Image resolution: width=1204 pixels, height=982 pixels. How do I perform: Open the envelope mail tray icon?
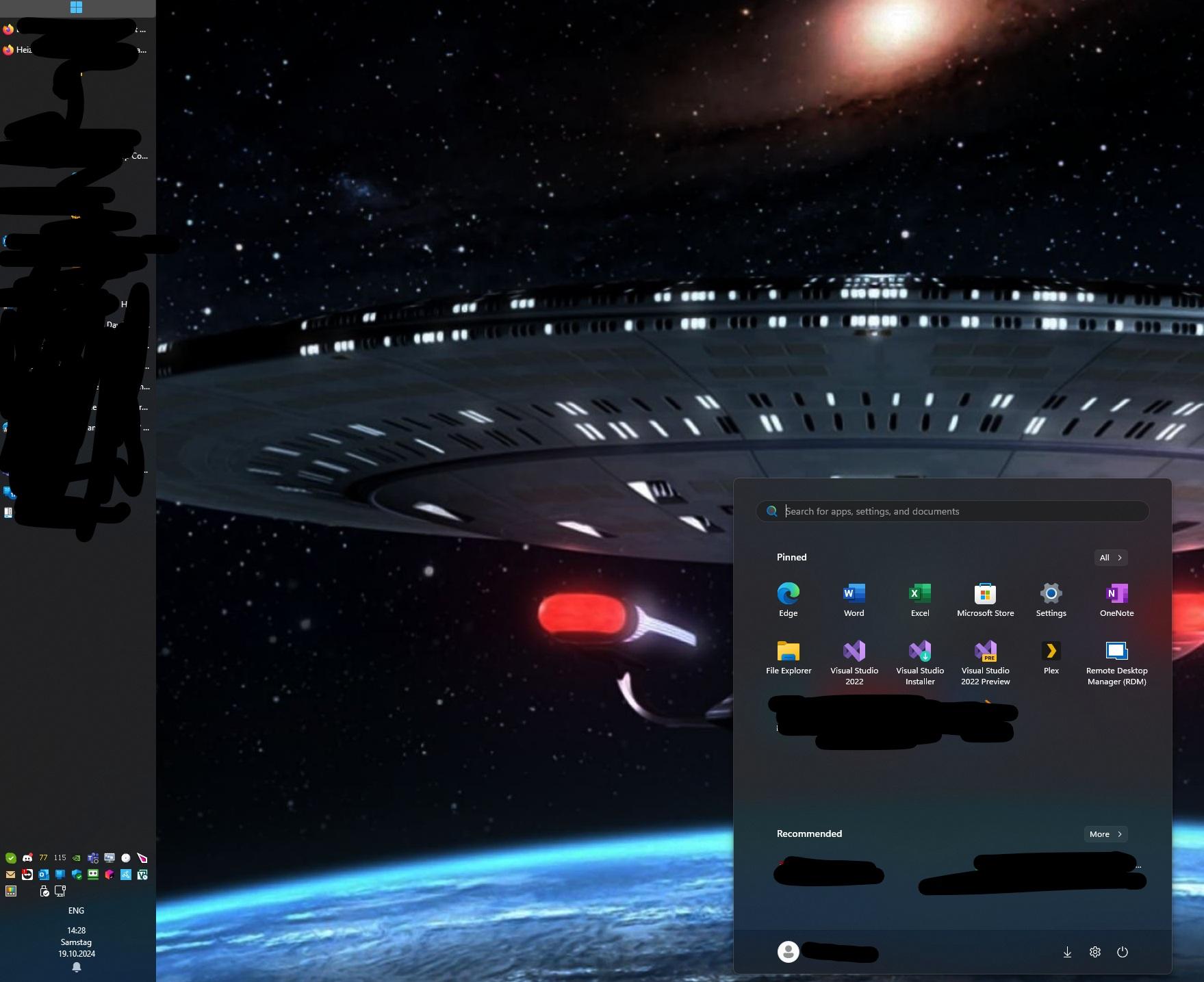10,875
